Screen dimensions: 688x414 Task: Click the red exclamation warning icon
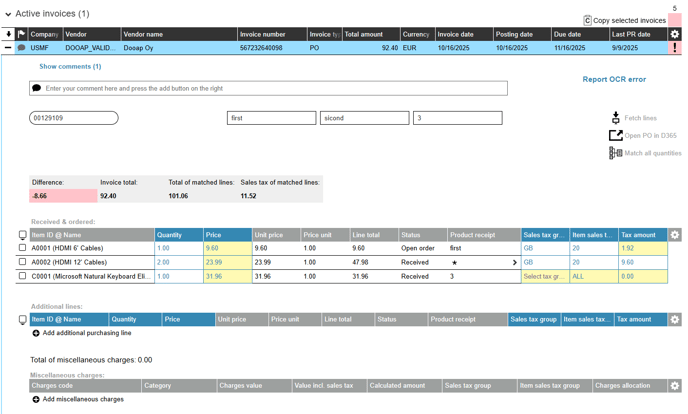coord(674,48)
